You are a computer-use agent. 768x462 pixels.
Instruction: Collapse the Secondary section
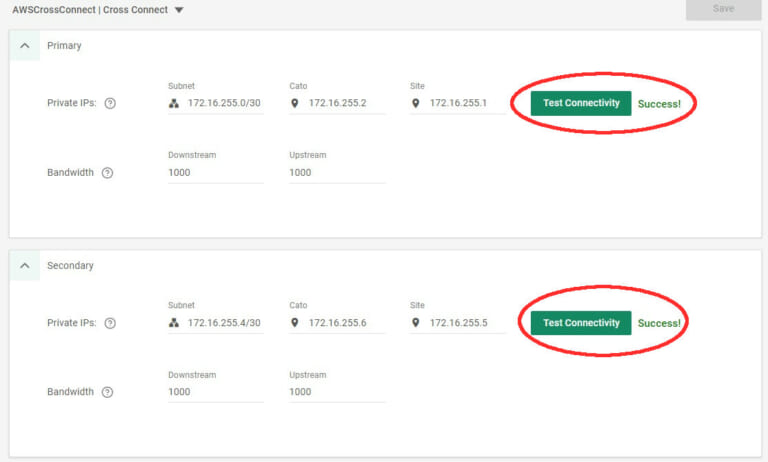pyautogui.click(x=24, y=266)
